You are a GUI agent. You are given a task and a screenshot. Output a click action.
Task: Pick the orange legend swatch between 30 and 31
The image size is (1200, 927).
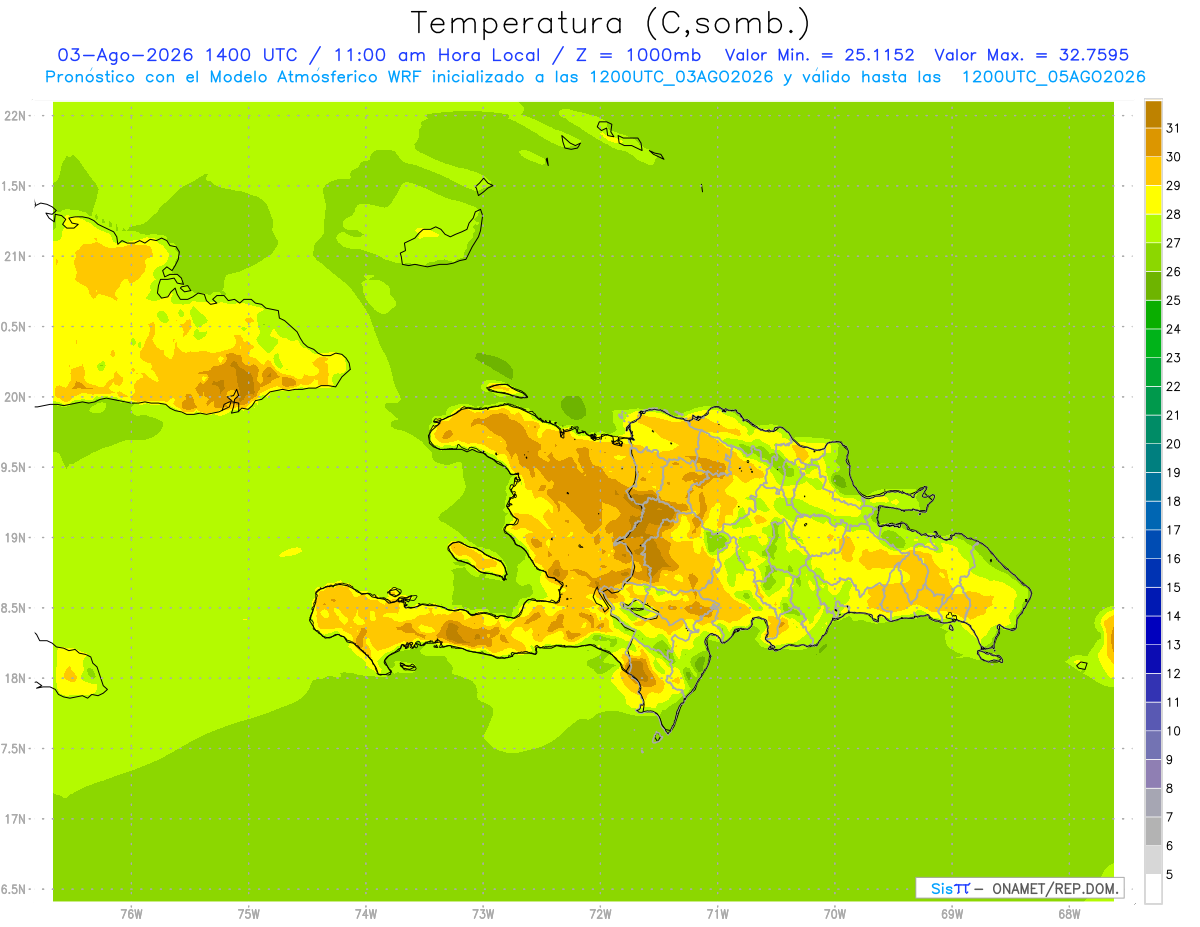tap(1153, 143)
